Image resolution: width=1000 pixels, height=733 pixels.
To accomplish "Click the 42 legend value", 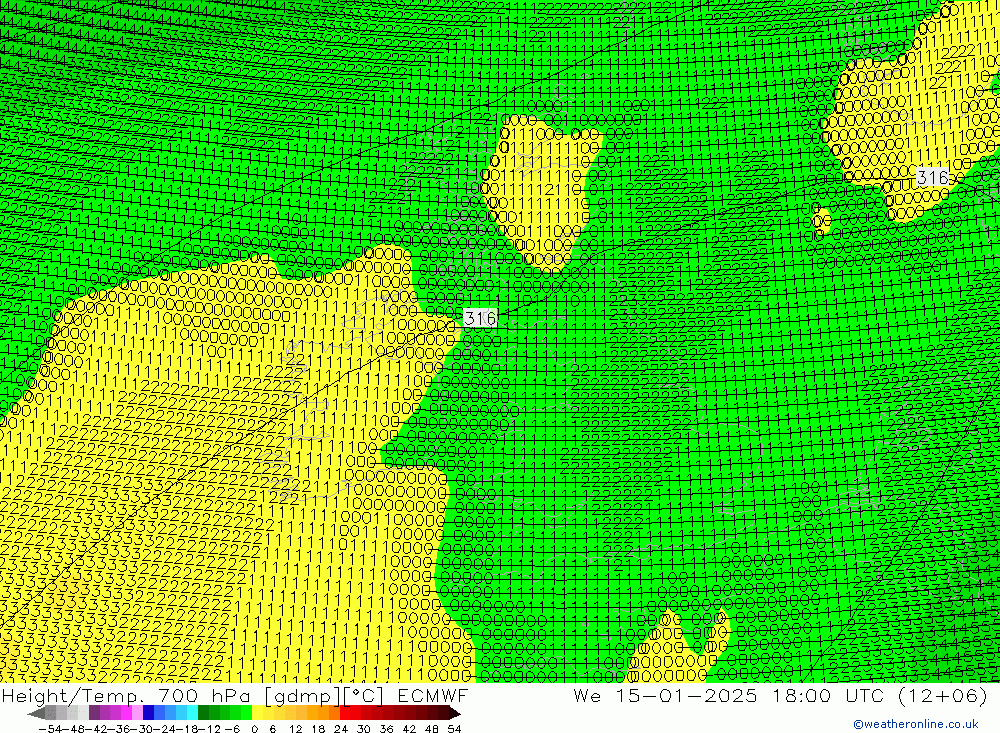I will click(x=409, y=729).
